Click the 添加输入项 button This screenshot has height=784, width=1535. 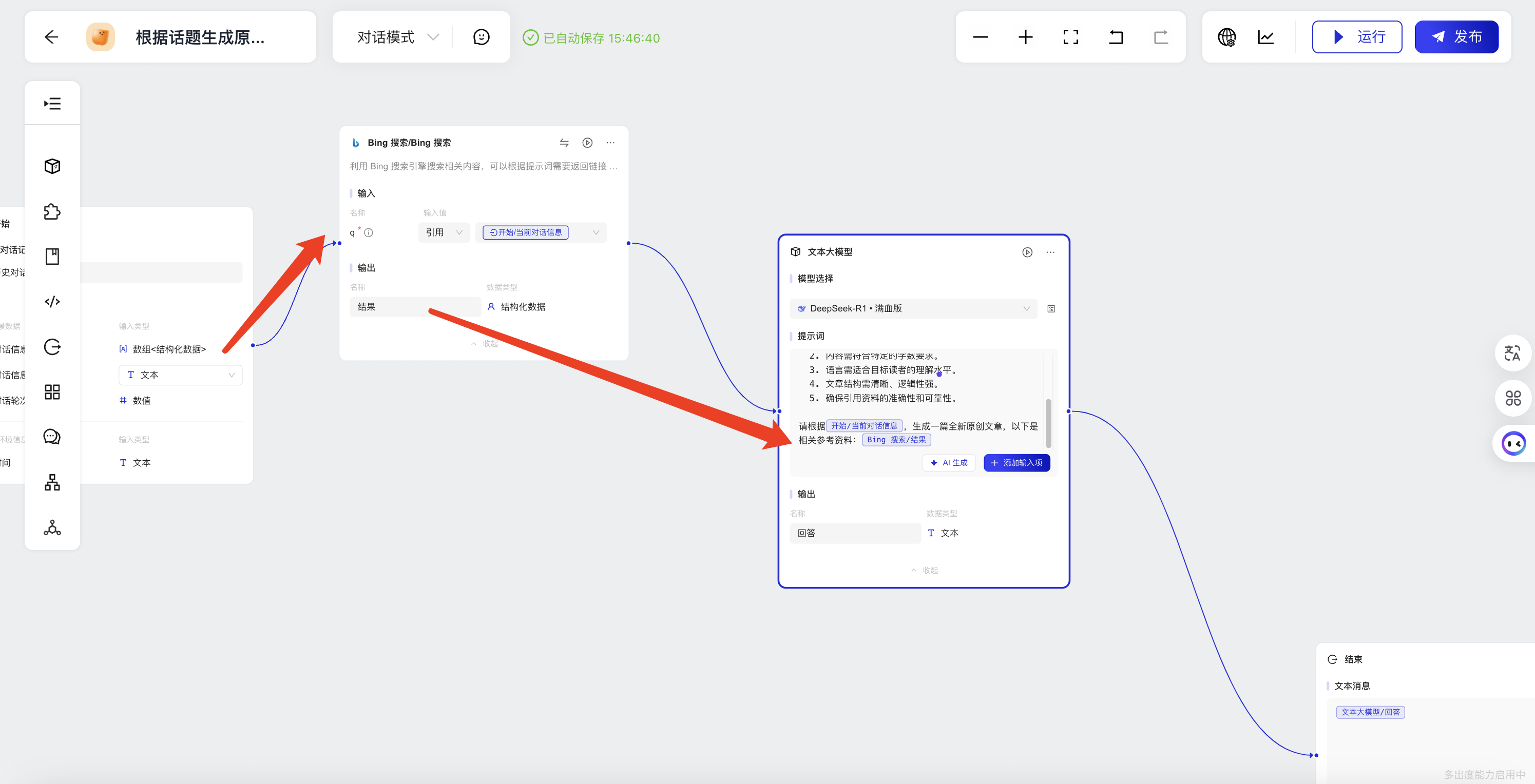coord(1016,462)
